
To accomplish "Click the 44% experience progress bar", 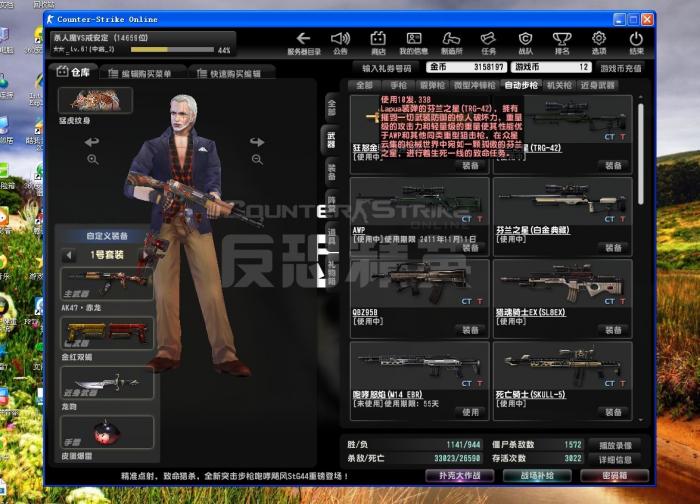I will point(172,50).
